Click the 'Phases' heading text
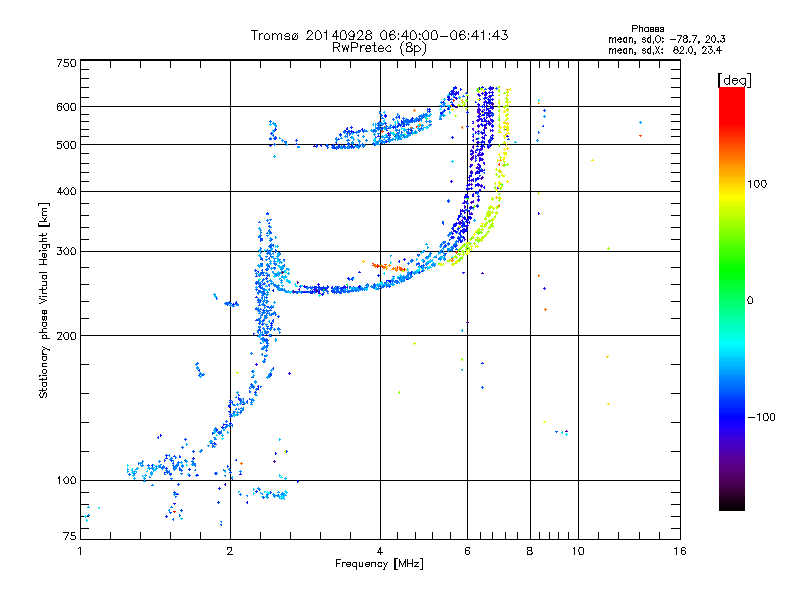This screenshot has height=600, width=800. tap(647, 29)
